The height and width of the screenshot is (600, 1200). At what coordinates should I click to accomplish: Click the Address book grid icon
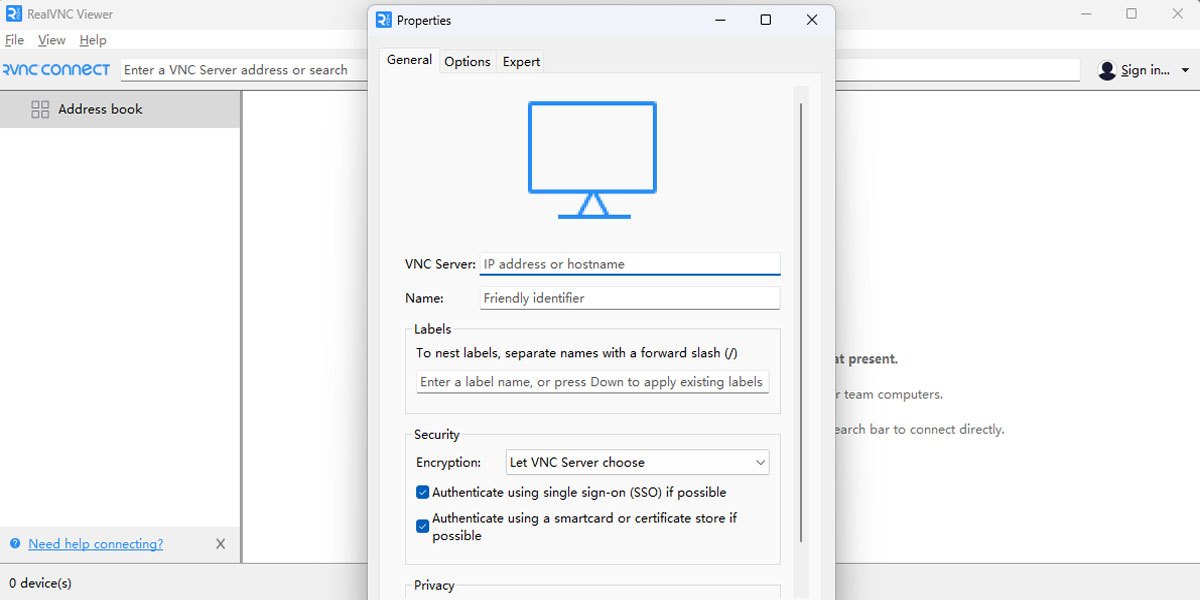pos(40,110)
